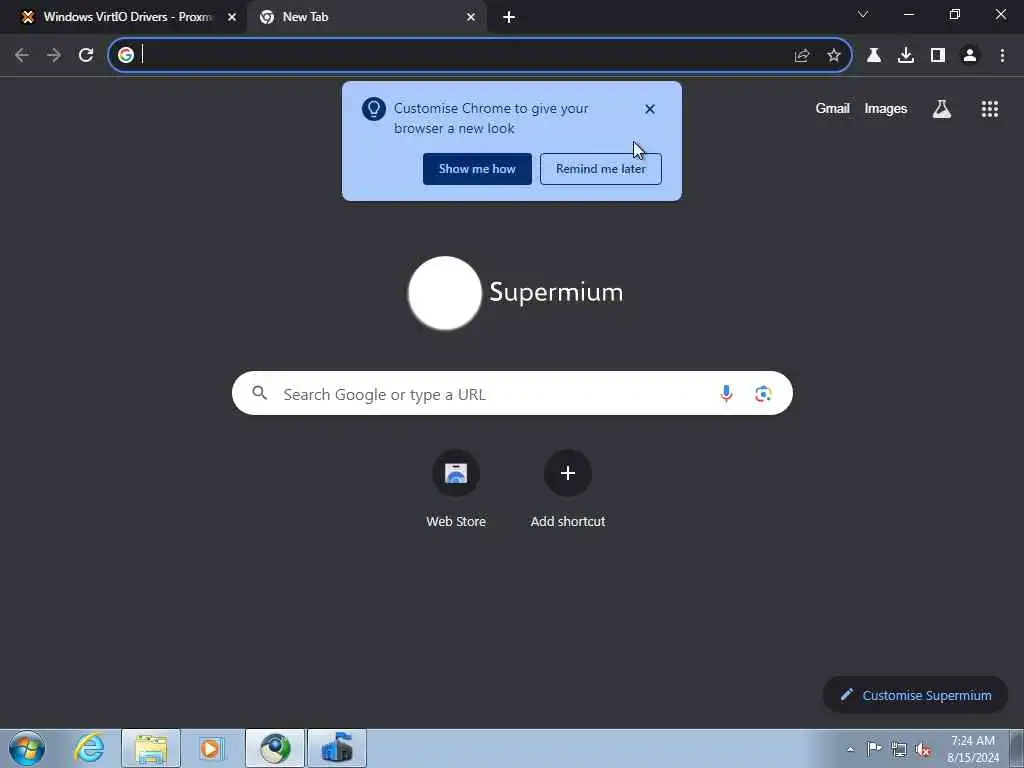Open the Windows Start menu

(27, 748)
